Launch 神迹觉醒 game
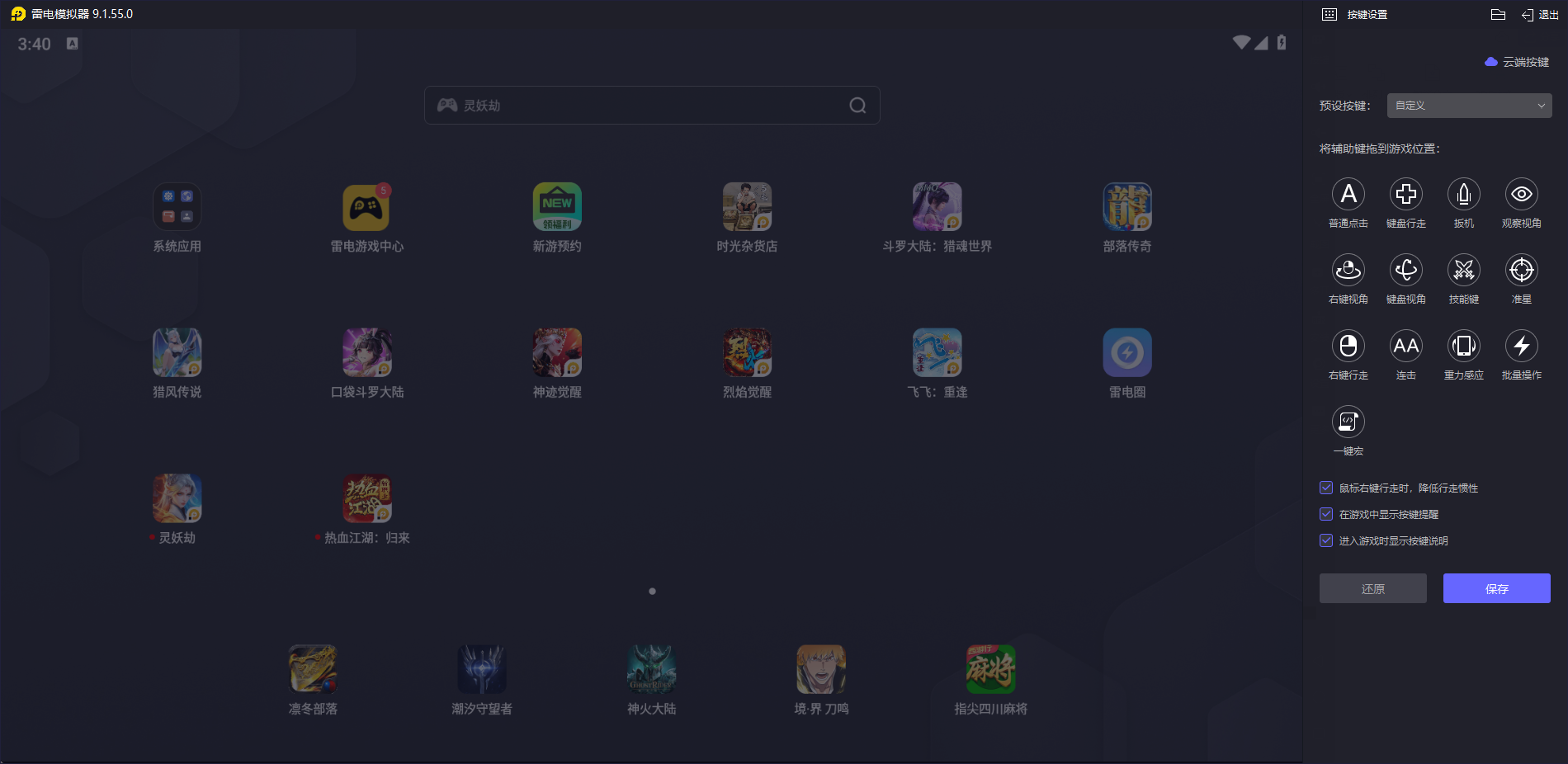Viewport: 1568px width, 764px height. pos(557,352)
